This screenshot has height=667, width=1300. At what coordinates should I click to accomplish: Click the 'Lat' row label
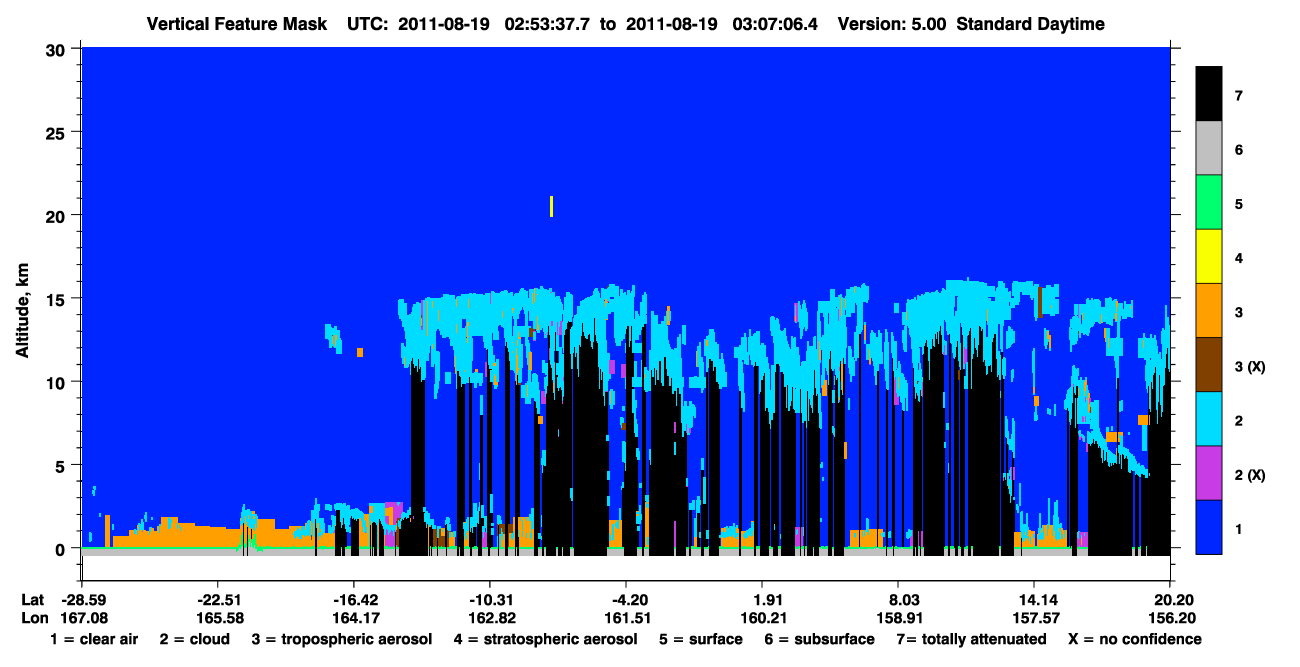(x=32, y=599)
